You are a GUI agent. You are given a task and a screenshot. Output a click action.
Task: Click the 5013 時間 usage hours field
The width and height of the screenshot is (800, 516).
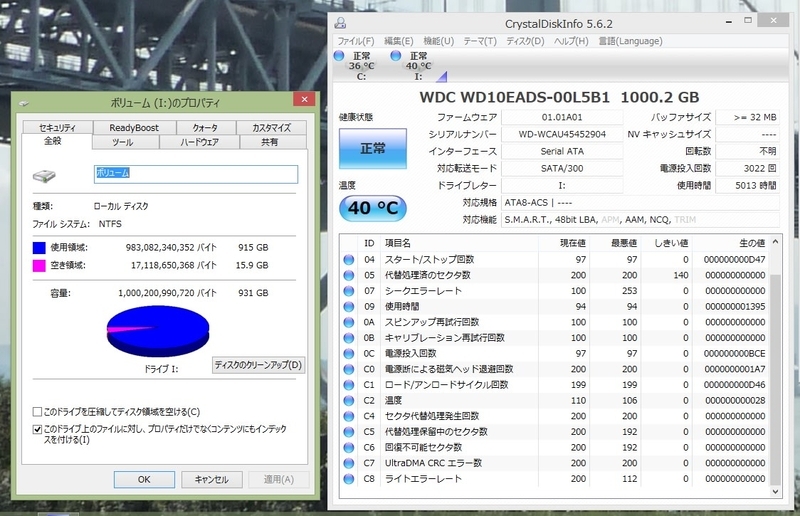[748, 186]
